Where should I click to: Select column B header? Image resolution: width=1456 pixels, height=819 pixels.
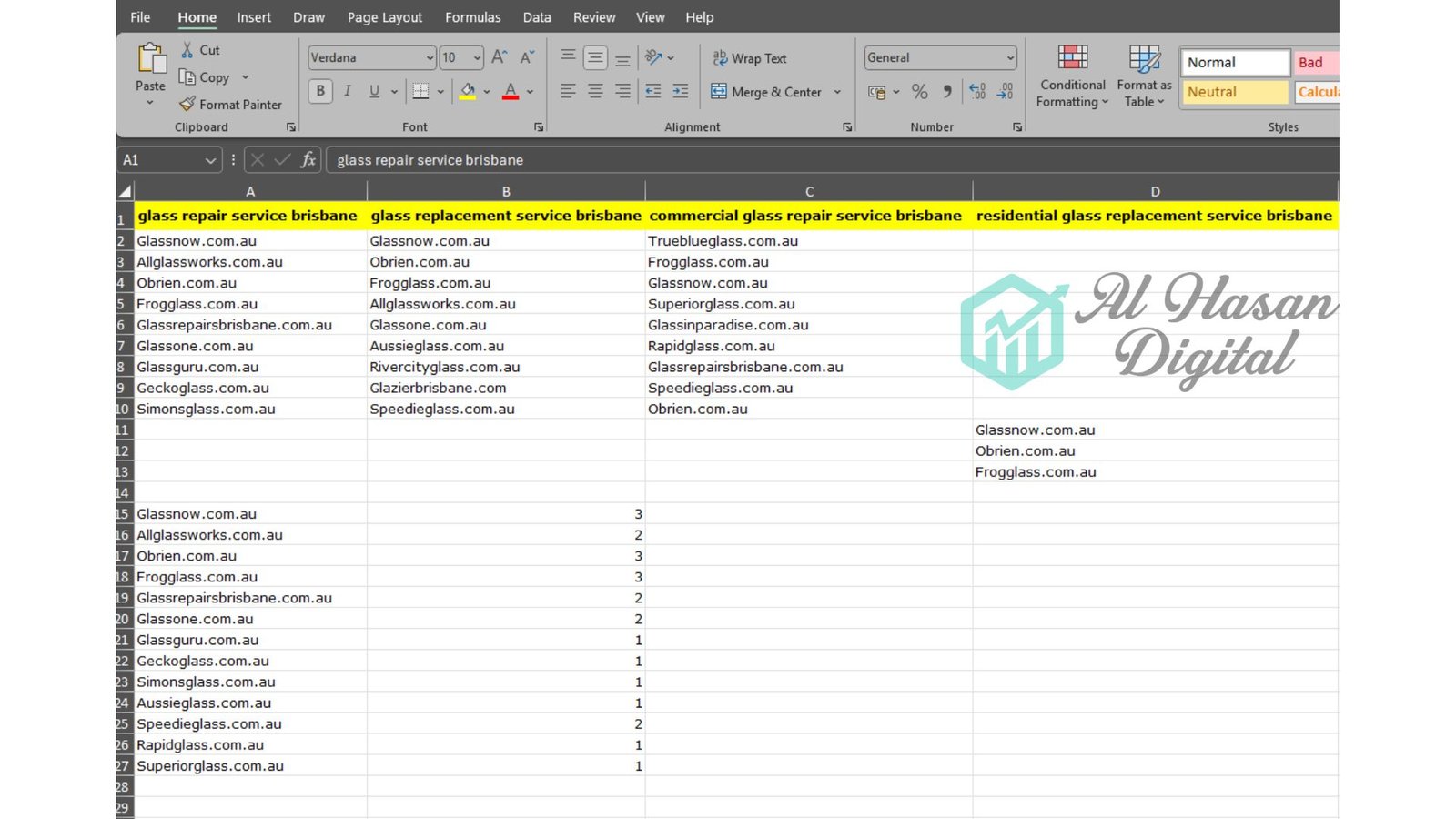506,191
